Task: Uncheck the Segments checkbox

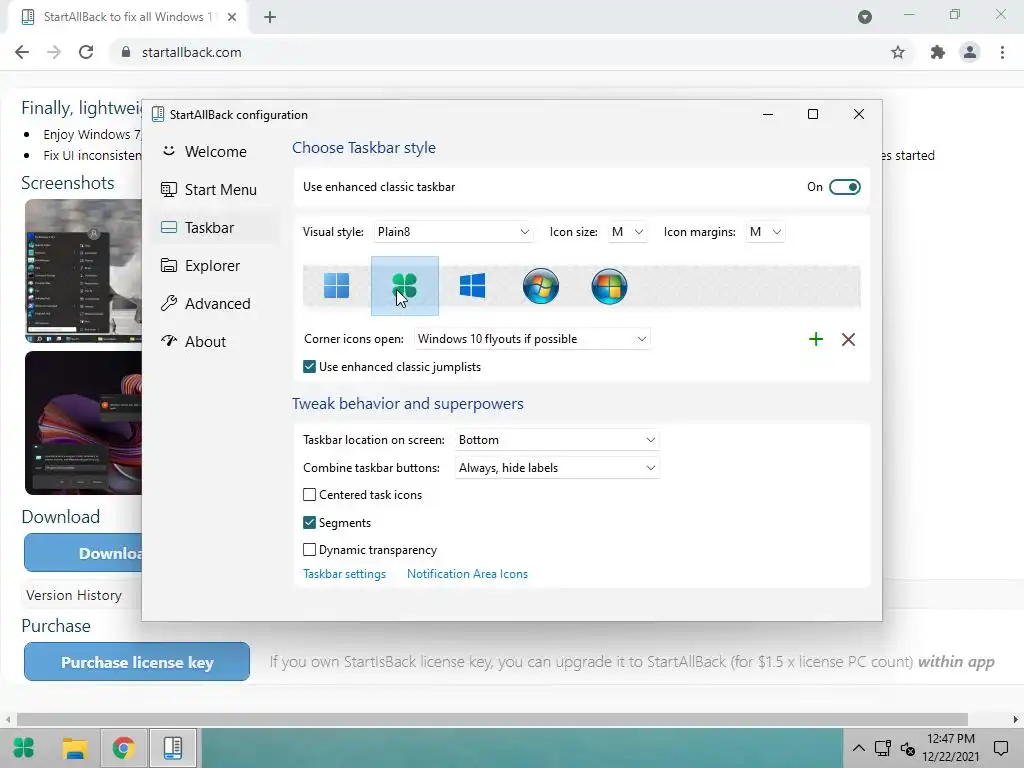Action: [310, 523]
